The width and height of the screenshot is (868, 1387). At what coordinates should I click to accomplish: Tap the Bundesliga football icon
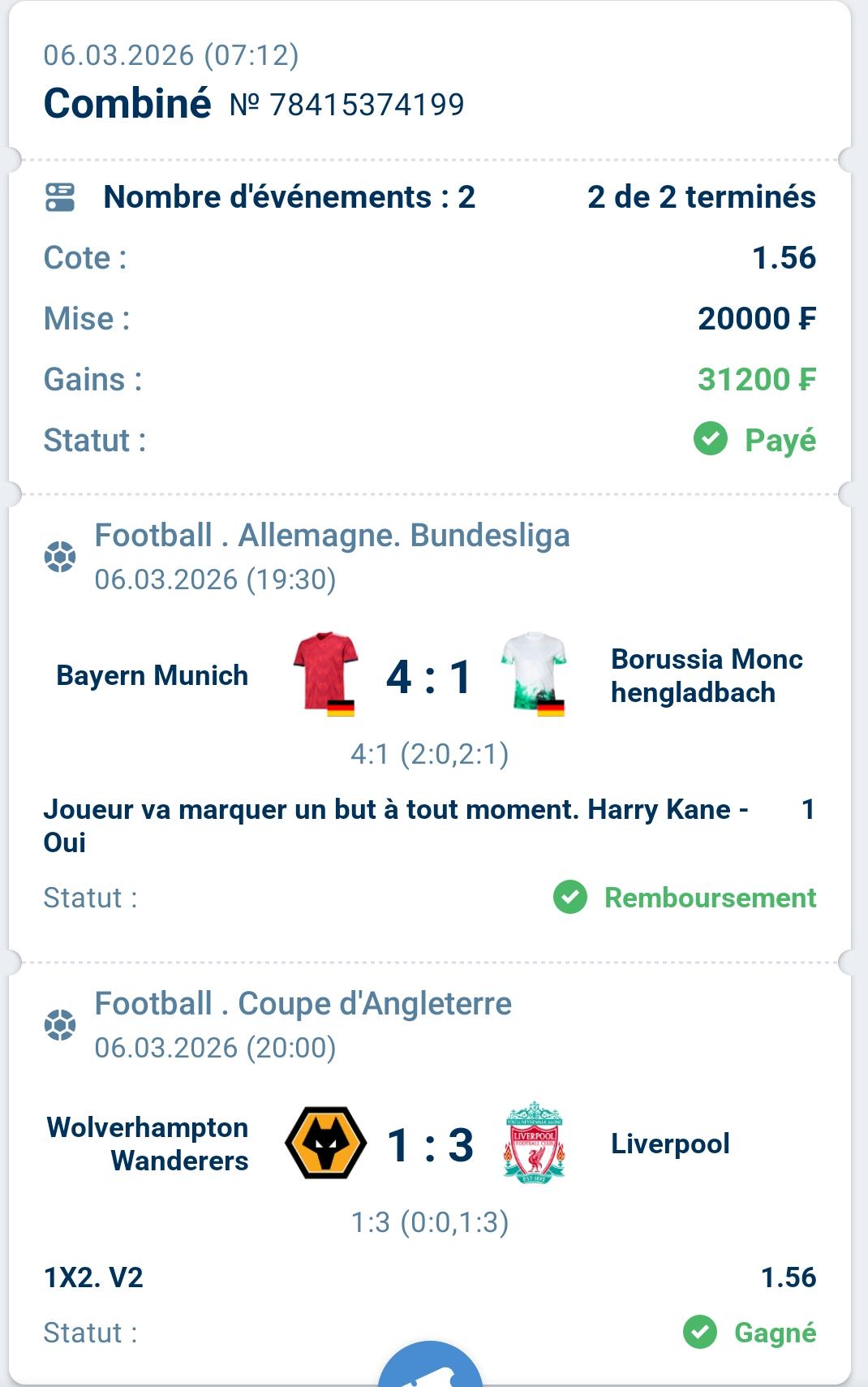60,558
